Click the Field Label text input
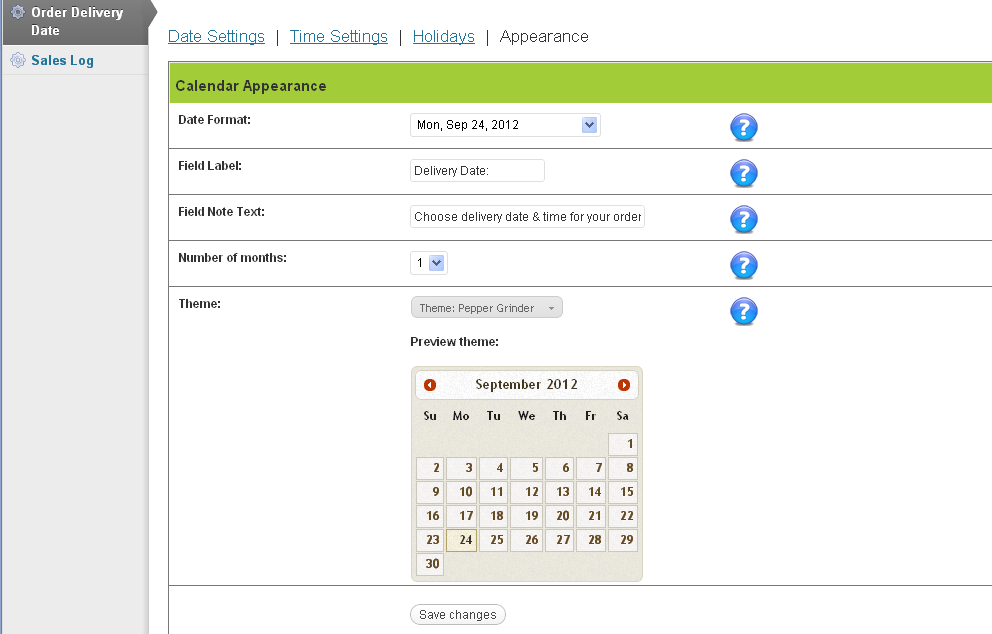Screen dimensions: 992x634 click(x=477, y=171)
